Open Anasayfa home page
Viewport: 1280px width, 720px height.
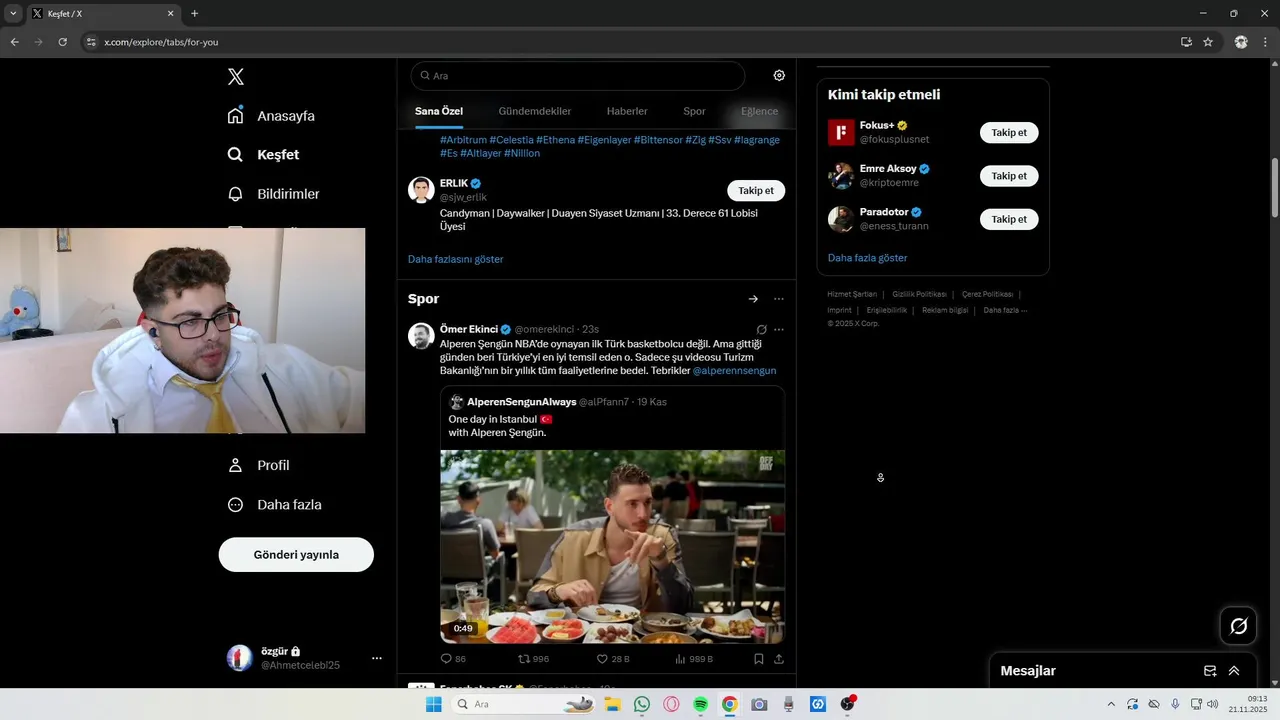pos(271,116)
